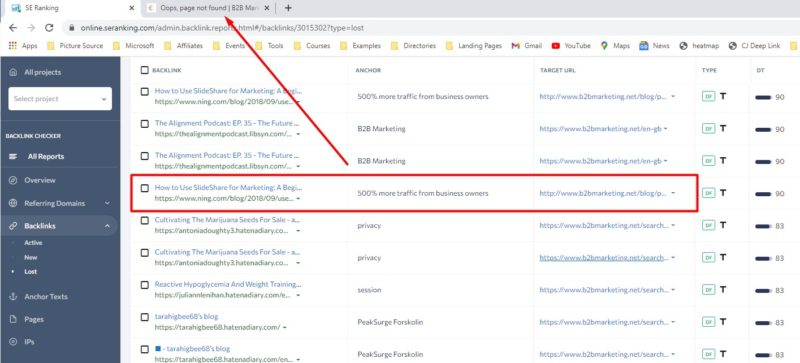The image size is (800, 363).
Task: Select all rows with header checkbox
Action: point(144,70)
